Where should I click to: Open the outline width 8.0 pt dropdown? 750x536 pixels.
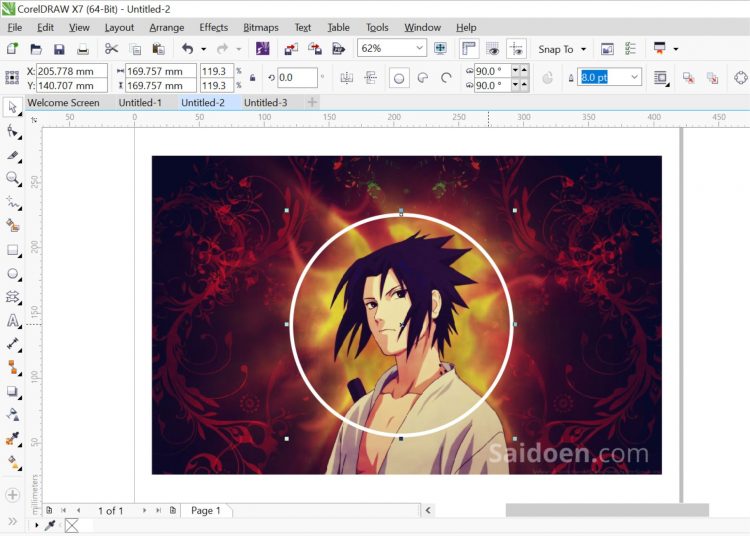(634, 77)
